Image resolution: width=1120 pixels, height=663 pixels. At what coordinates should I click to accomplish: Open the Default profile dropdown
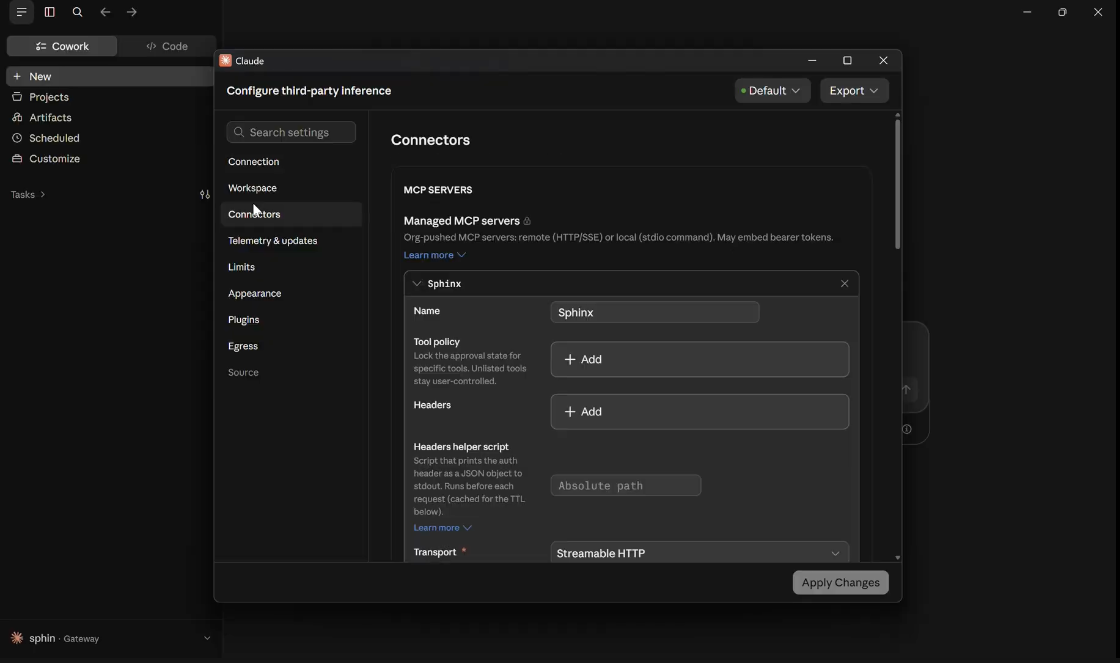pyautogui.click(x=772, y=91)
